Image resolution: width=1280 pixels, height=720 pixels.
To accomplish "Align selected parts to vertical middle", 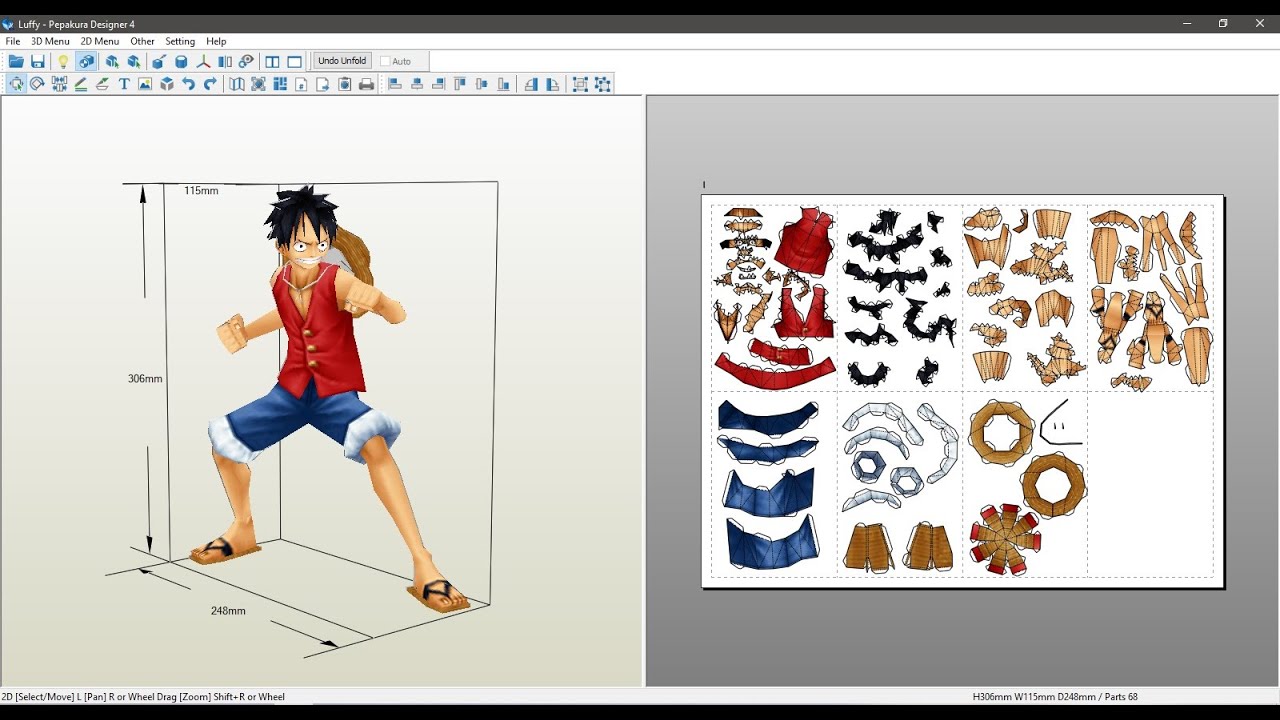I will 482,84.
